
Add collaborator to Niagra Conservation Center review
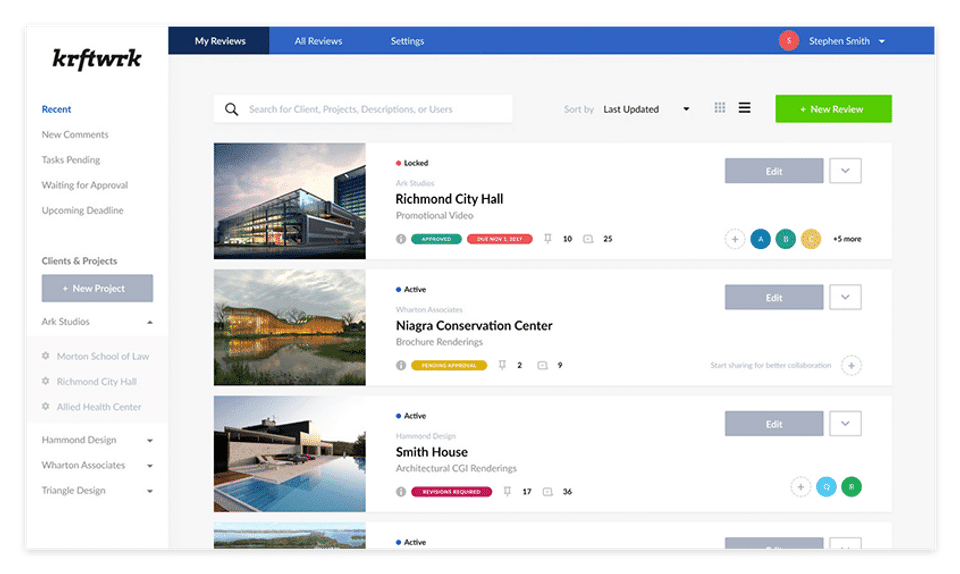point(851,365)
